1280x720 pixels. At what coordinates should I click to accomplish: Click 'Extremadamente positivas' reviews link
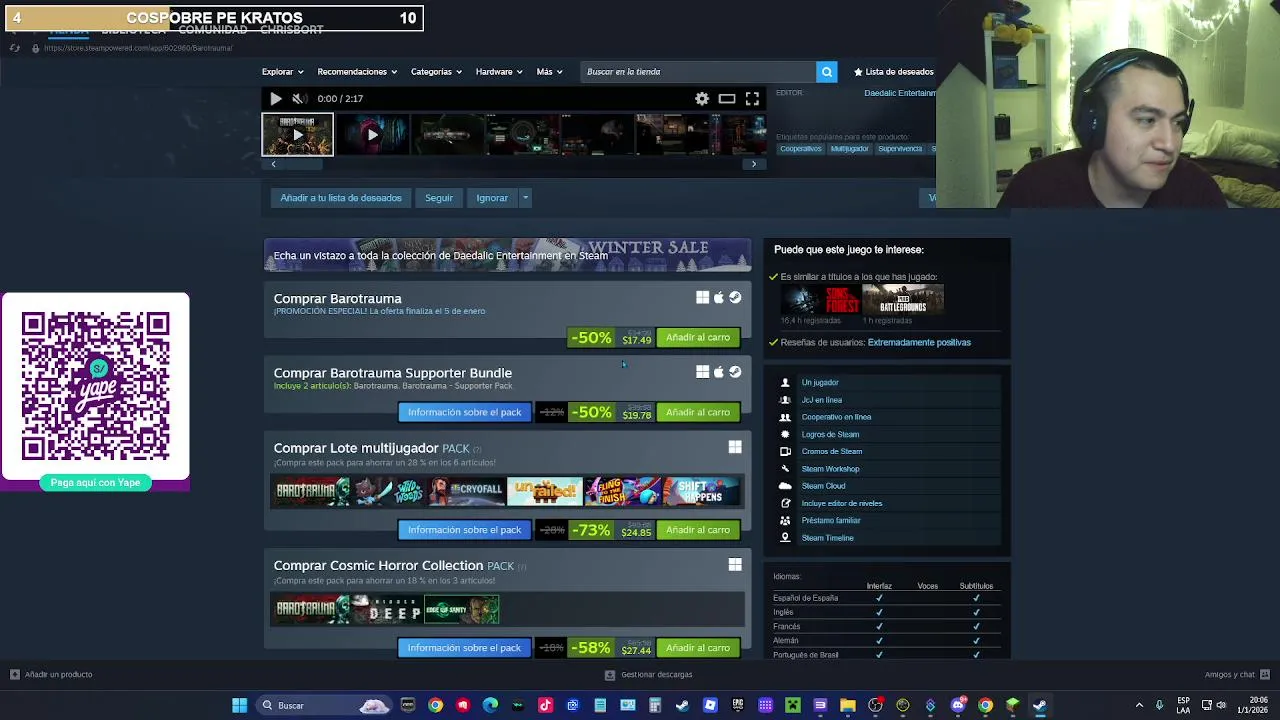tap(919, 342)
